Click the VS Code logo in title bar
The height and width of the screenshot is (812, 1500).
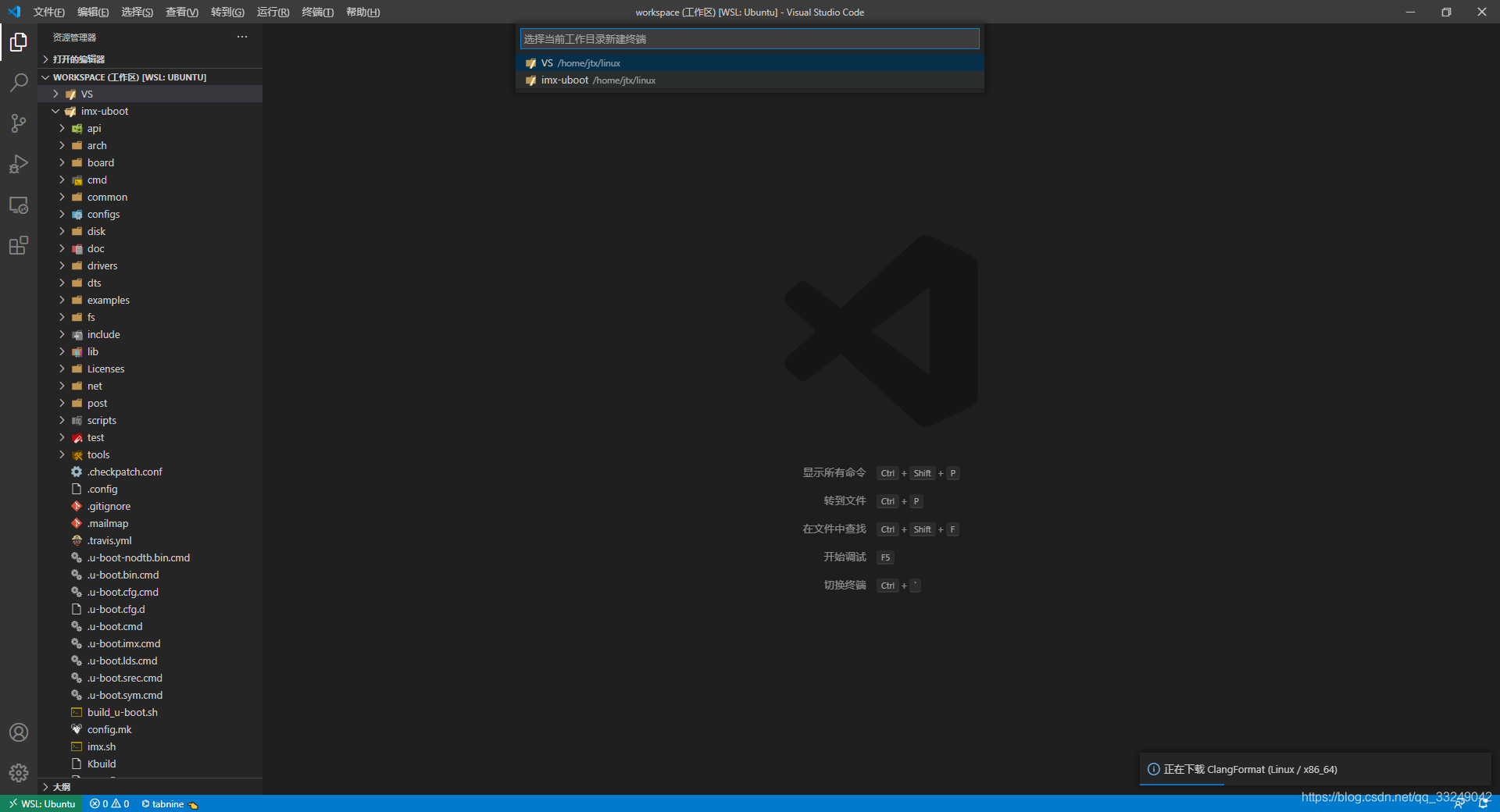tap(14, 12)
